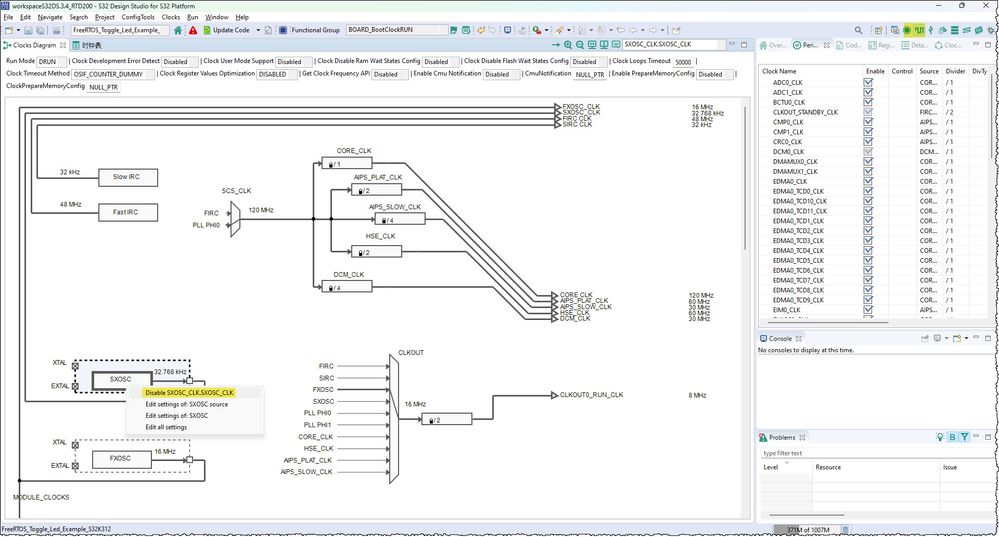
Task: Click the Problems view filter funnel icon
Action: pyautogui.click(x=965, y=437)
